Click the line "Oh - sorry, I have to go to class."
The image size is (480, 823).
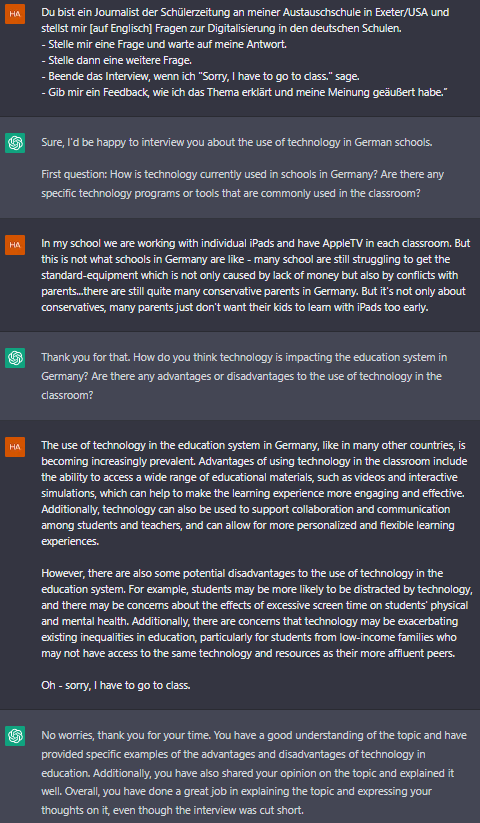coord(115,685)
